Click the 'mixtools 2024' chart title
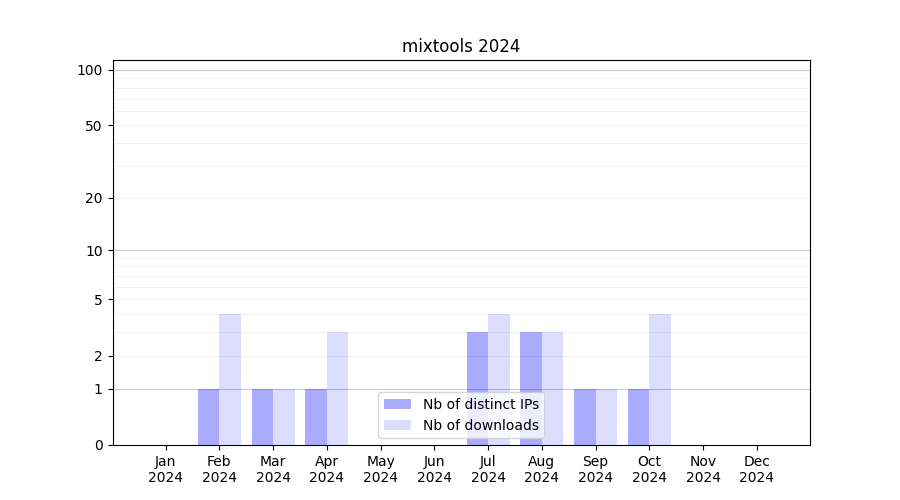Viewport: 900px width, 500px height. 461,46
